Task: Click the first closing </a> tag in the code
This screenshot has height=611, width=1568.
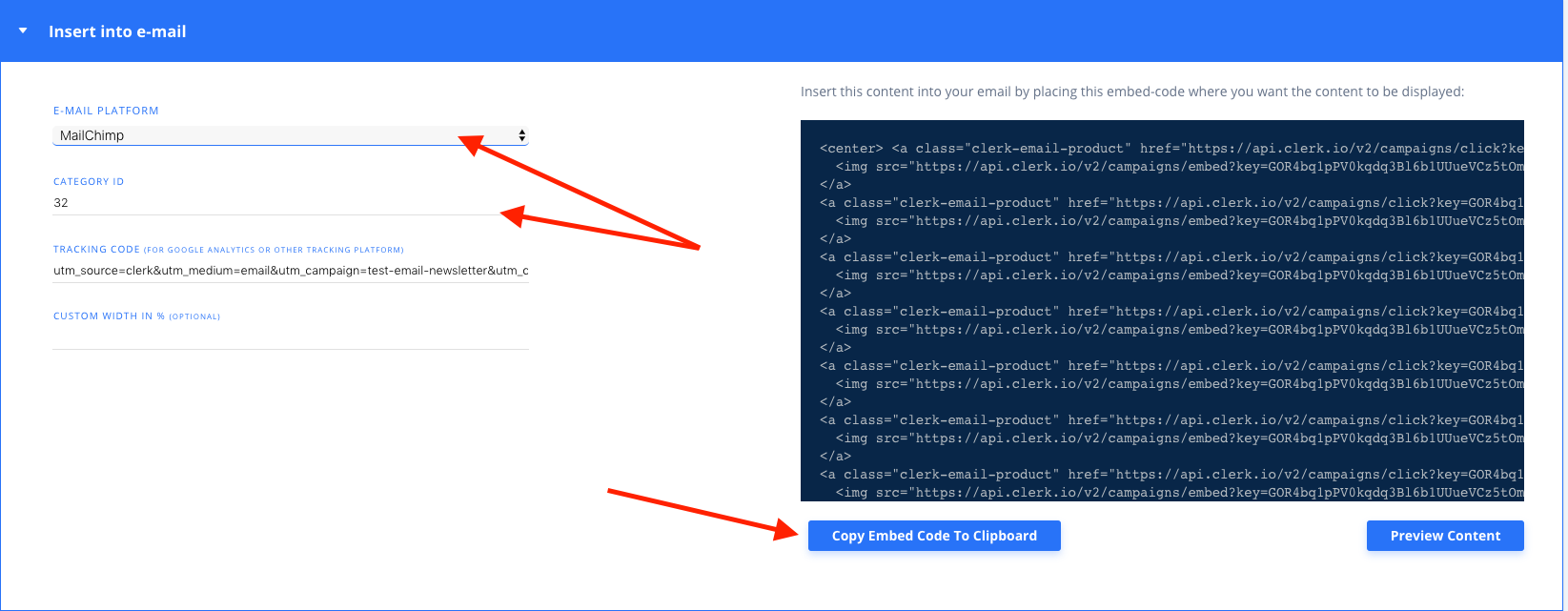Action: [835, 185]
